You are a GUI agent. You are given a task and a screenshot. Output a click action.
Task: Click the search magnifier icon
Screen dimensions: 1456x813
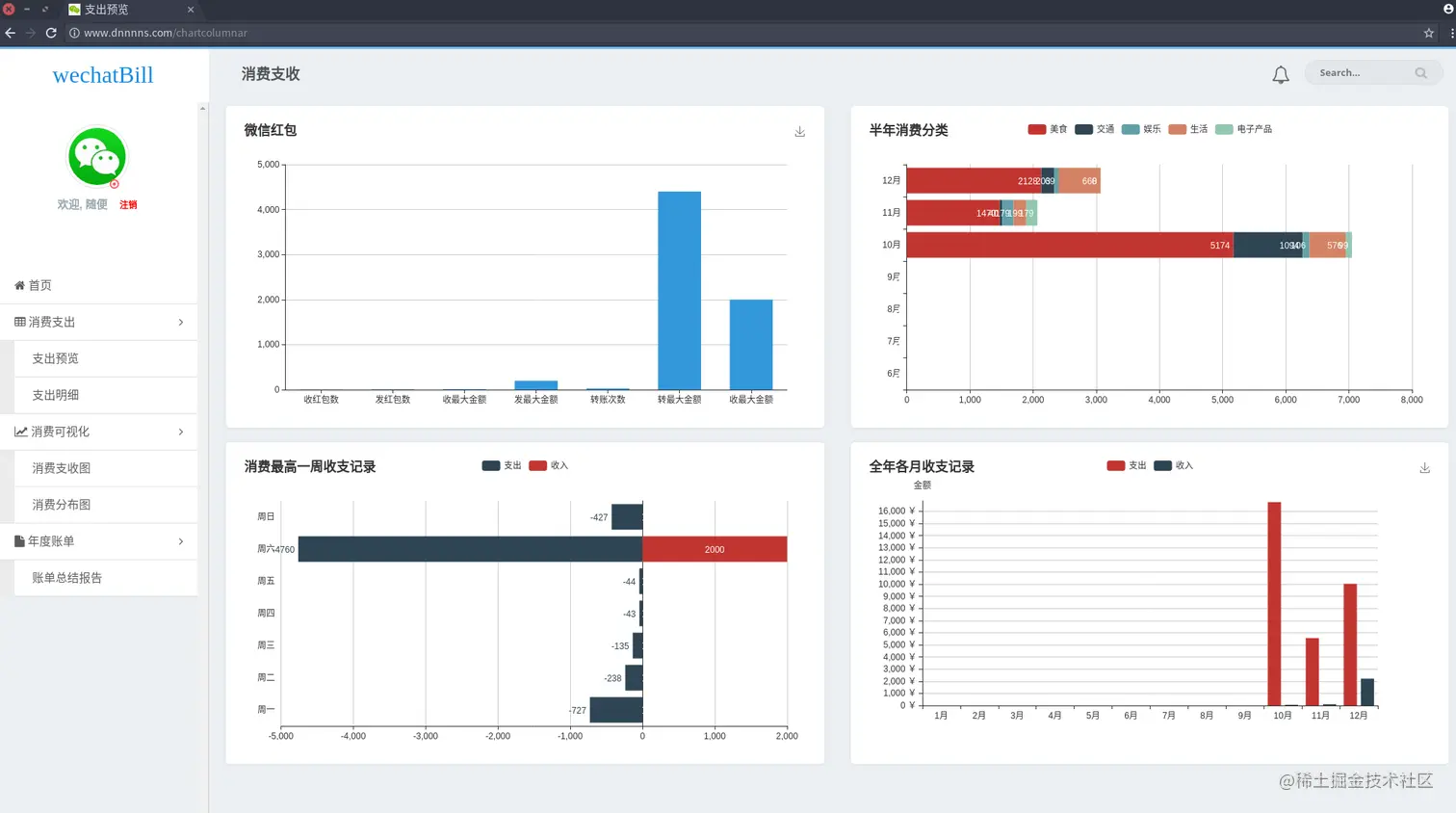(1420, 73)
